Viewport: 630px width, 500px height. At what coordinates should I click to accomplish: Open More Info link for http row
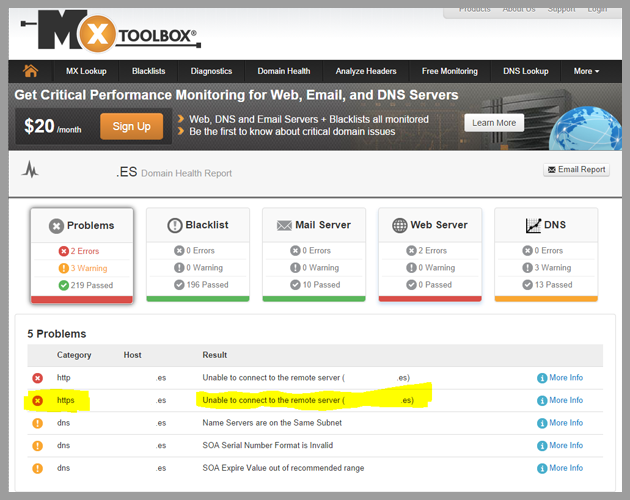pos(566,378)
